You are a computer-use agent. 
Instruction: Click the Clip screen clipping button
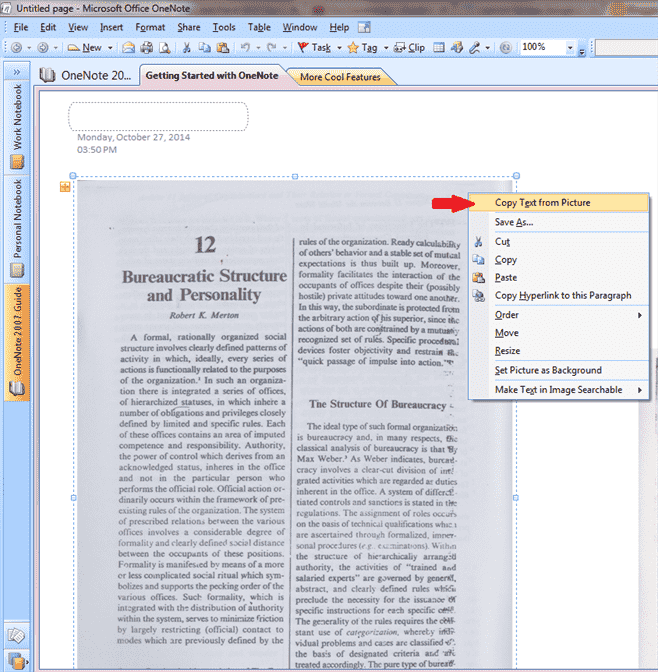click(409, 48)
